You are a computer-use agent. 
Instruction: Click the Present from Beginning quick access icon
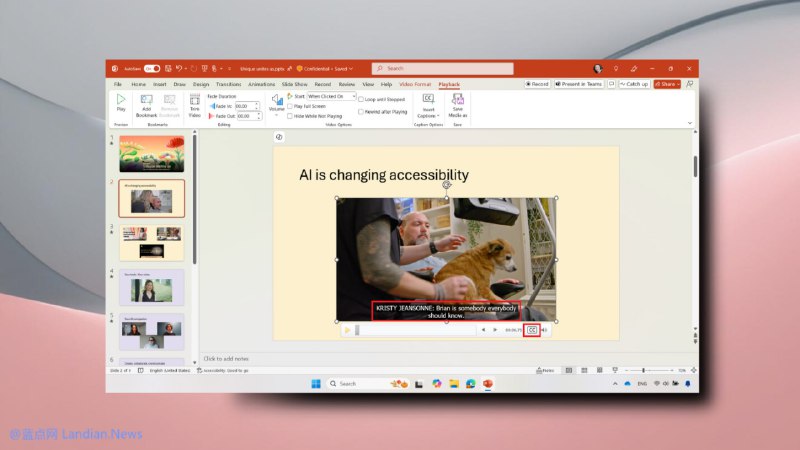(205, 68)
